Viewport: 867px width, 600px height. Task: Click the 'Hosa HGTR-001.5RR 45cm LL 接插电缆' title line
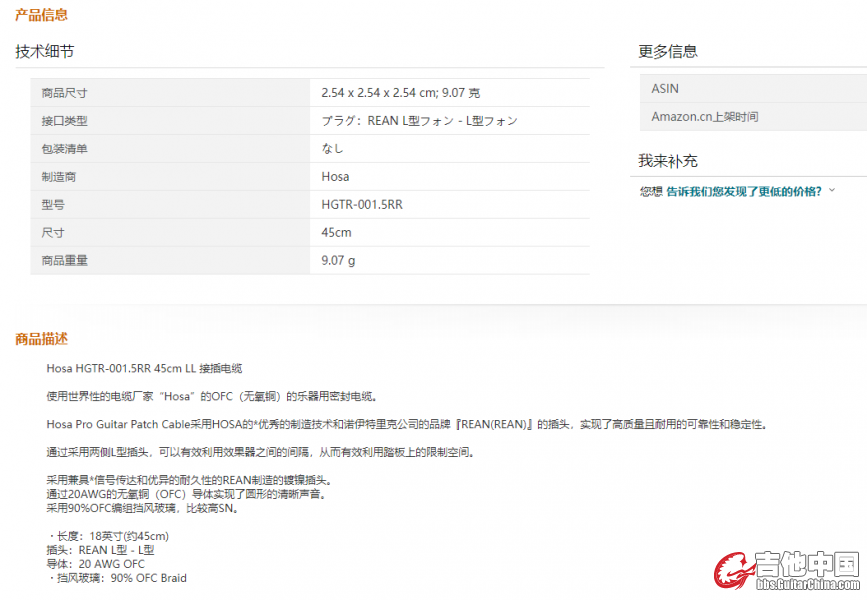(x=144, y=369)
